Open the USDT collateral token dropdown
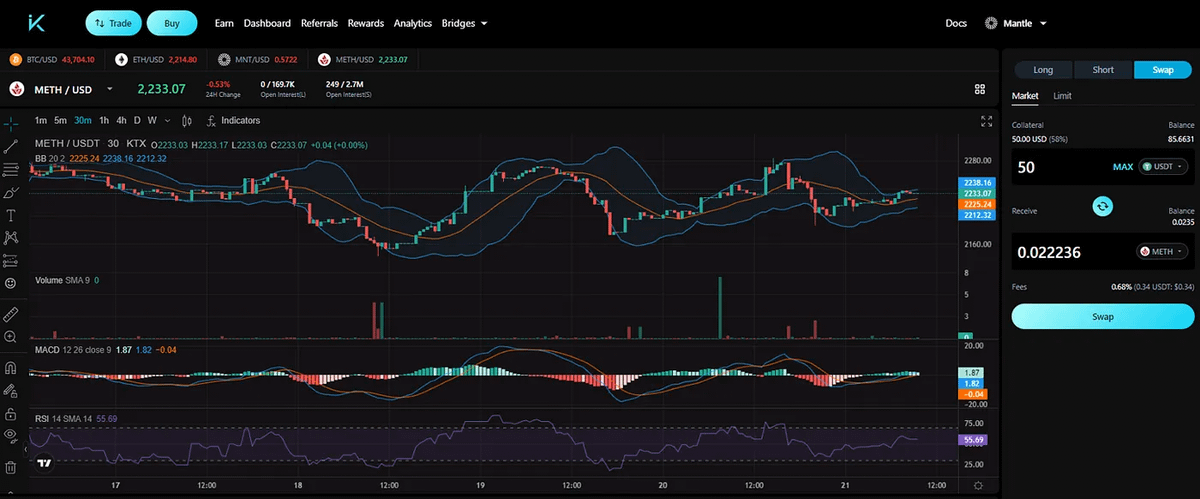This screenshot has height=499, width=1200. click(x=1164, y=166)
